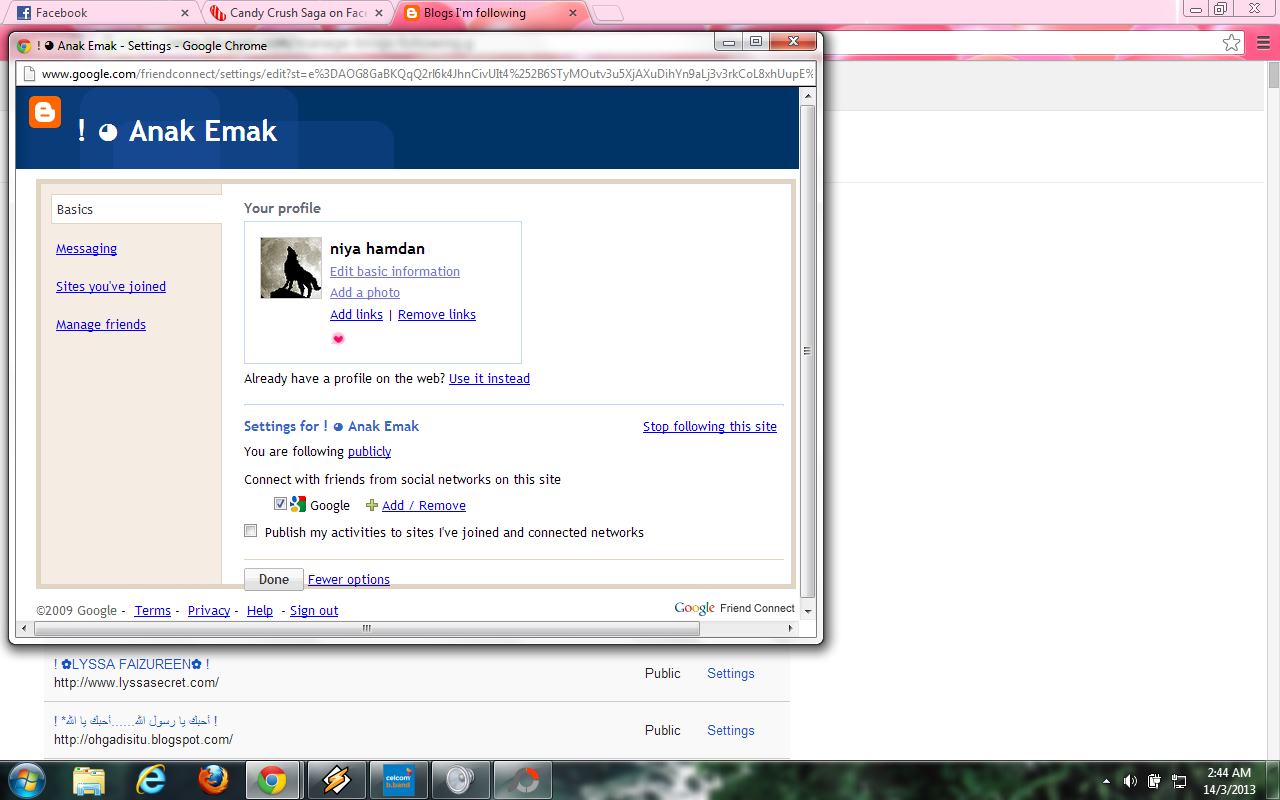
Task: Click Stop following this site
Action: [x=710, y=426]
